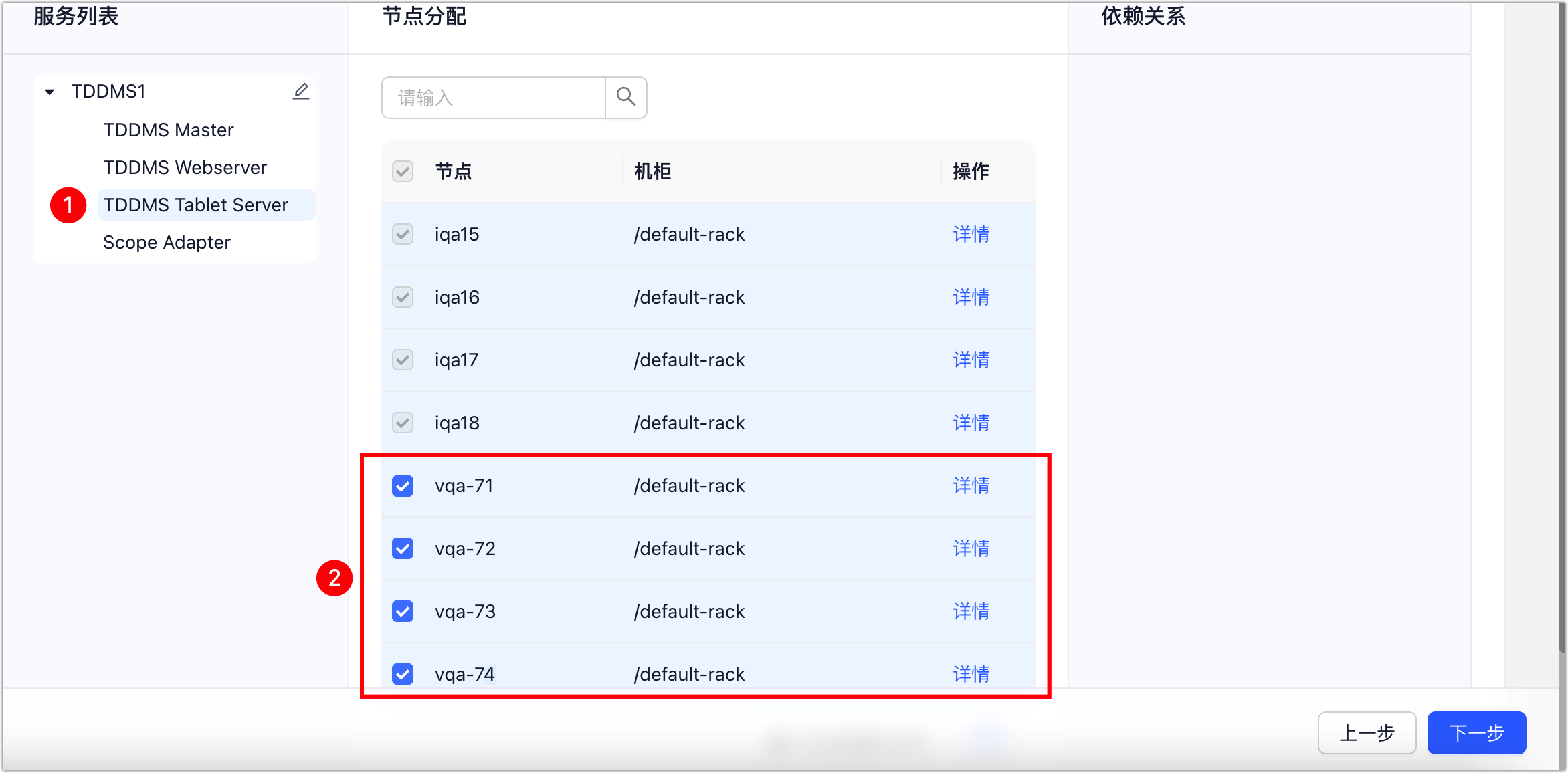The height and width of the screenshot is (773, 1568).
Task: Uncheck the vqa-72 node checkbox
Action: [x=403, y=548]
